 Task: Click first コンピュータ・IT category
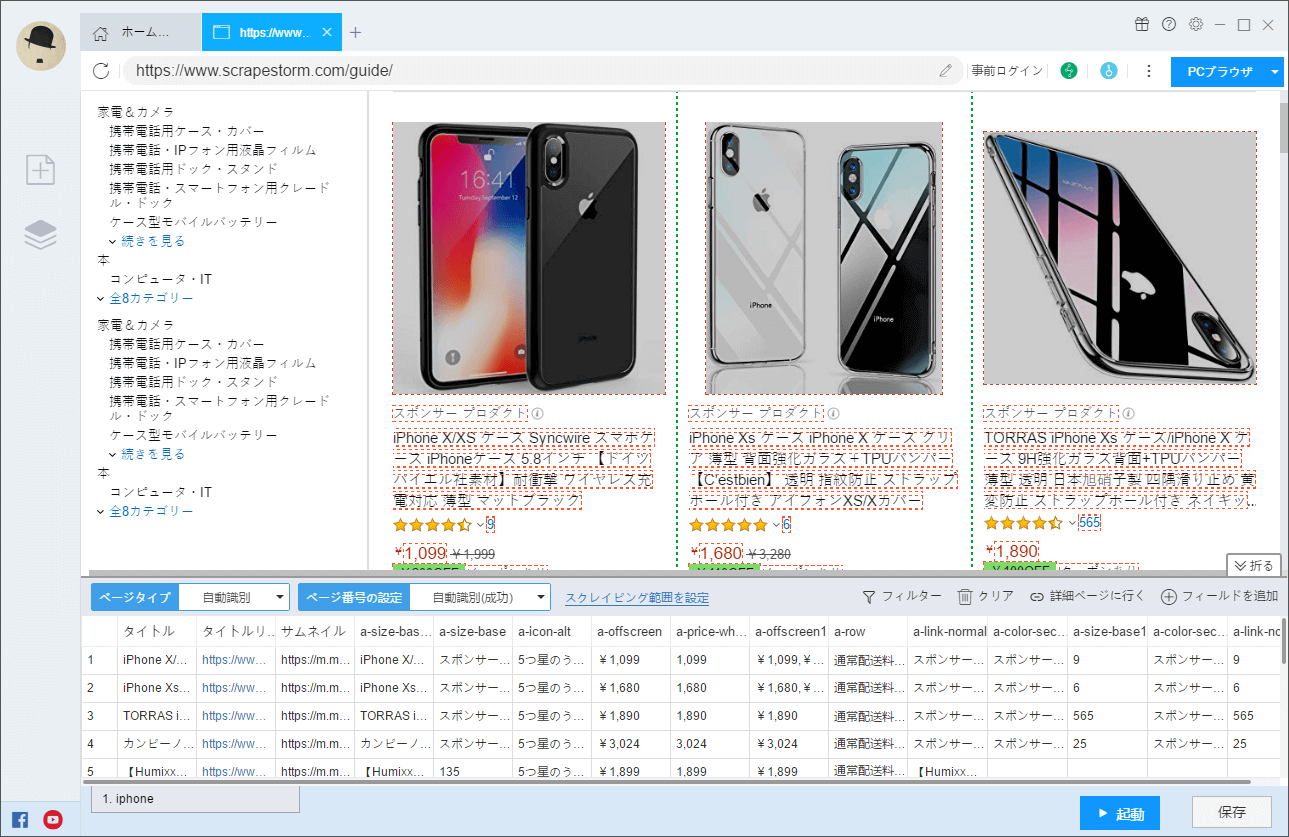click(x=161, y=279)
